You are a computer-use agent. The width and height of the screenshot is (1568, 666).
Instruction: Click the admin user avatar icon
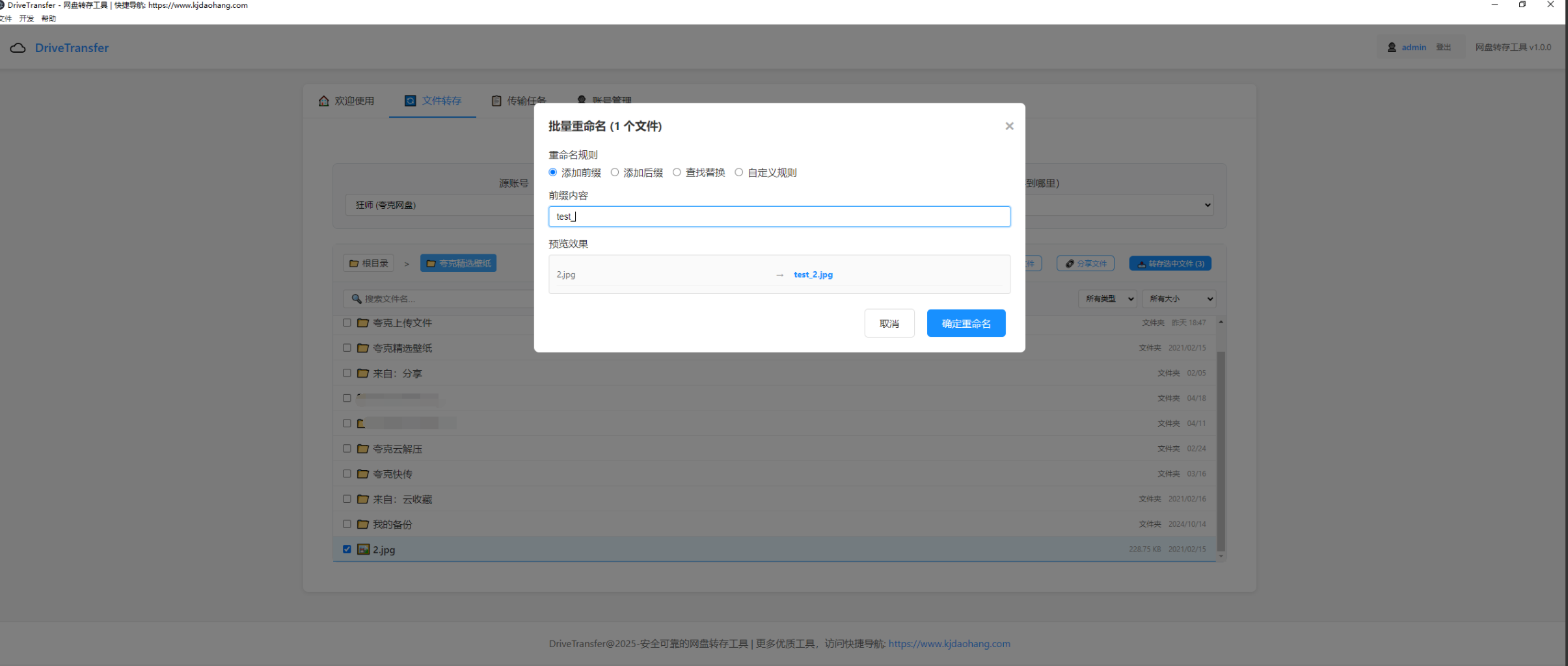pos(1392,47)
